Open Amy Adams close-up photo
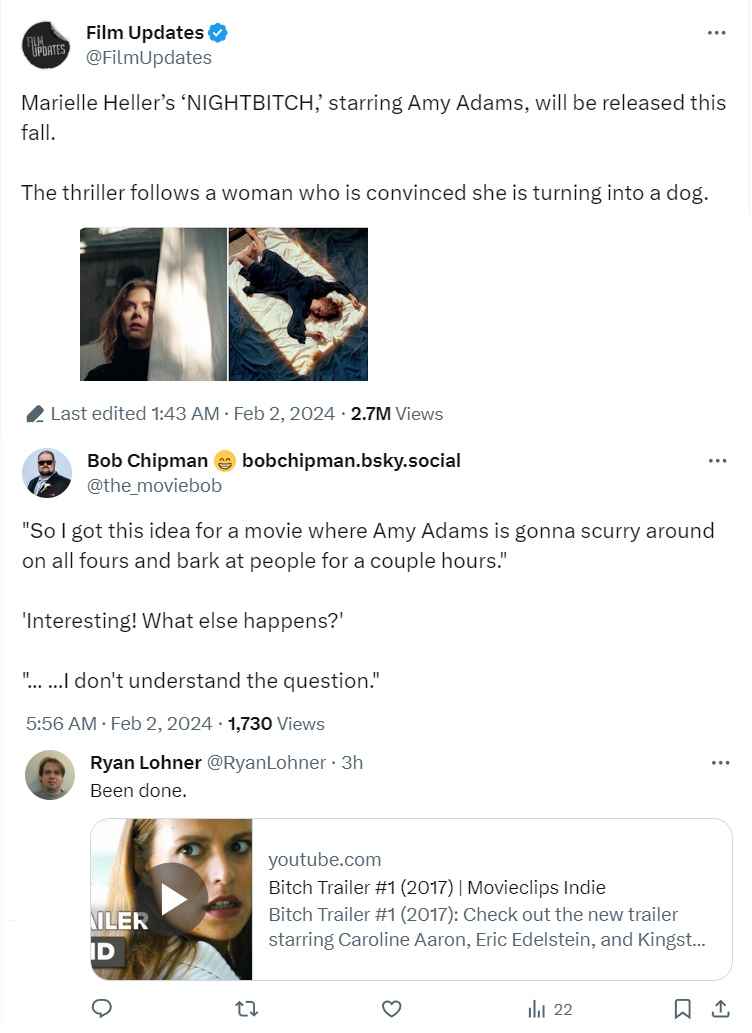752x1033 pixels. pyautogui.click(x=153, y=304)
